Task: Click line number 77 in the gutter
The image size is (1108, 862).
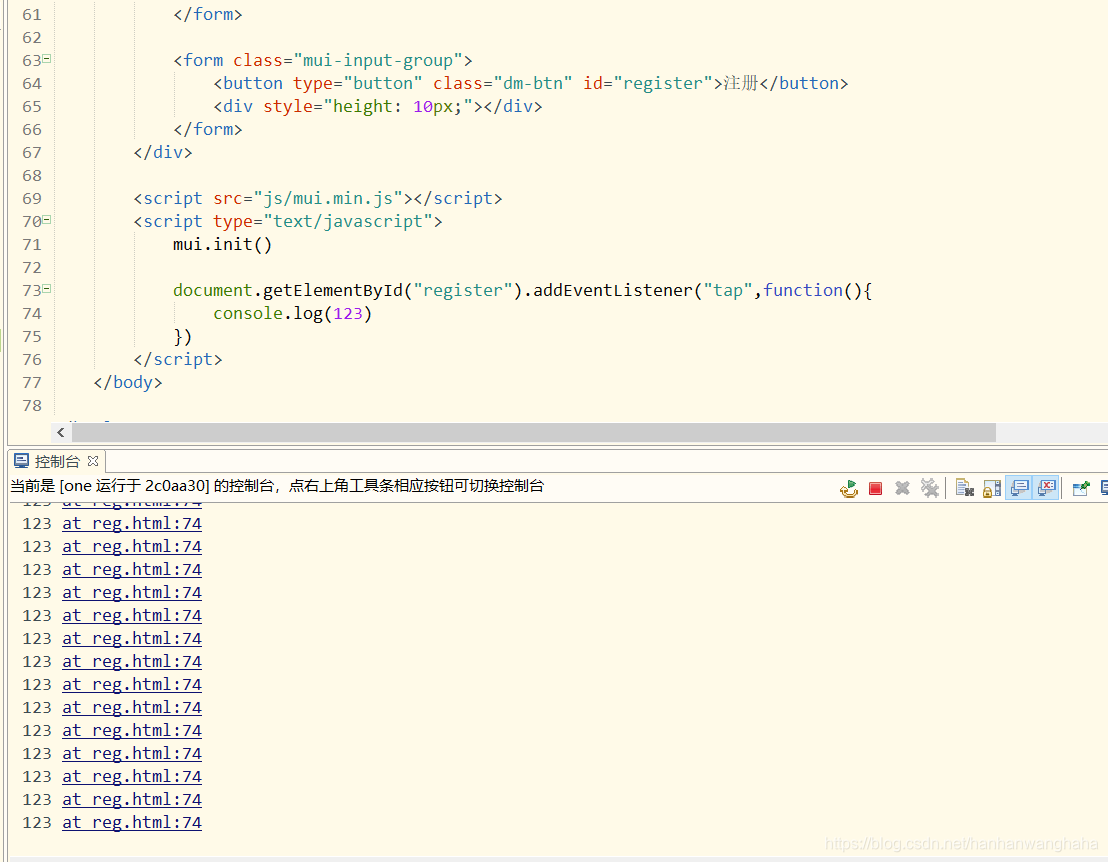Action: 32,383
